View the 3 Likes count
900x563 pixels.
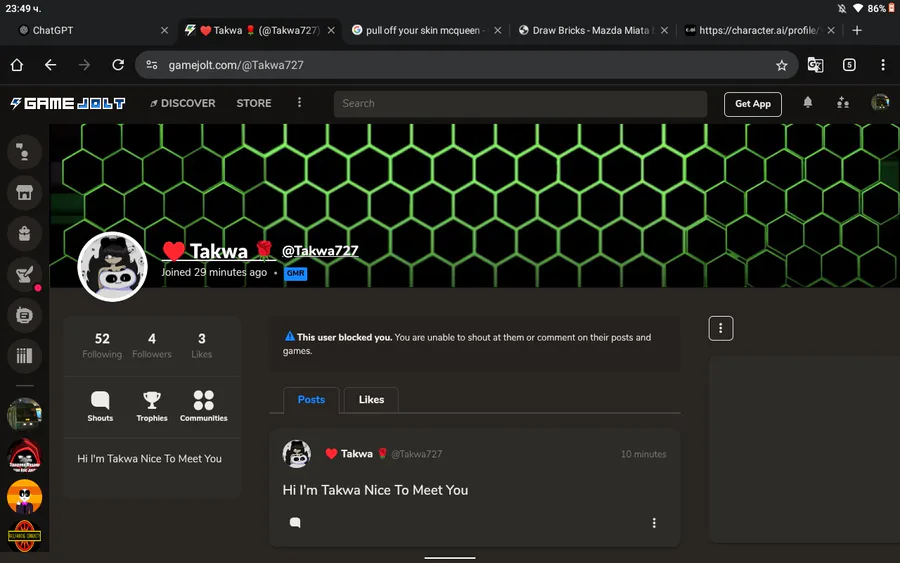point(201,345)
